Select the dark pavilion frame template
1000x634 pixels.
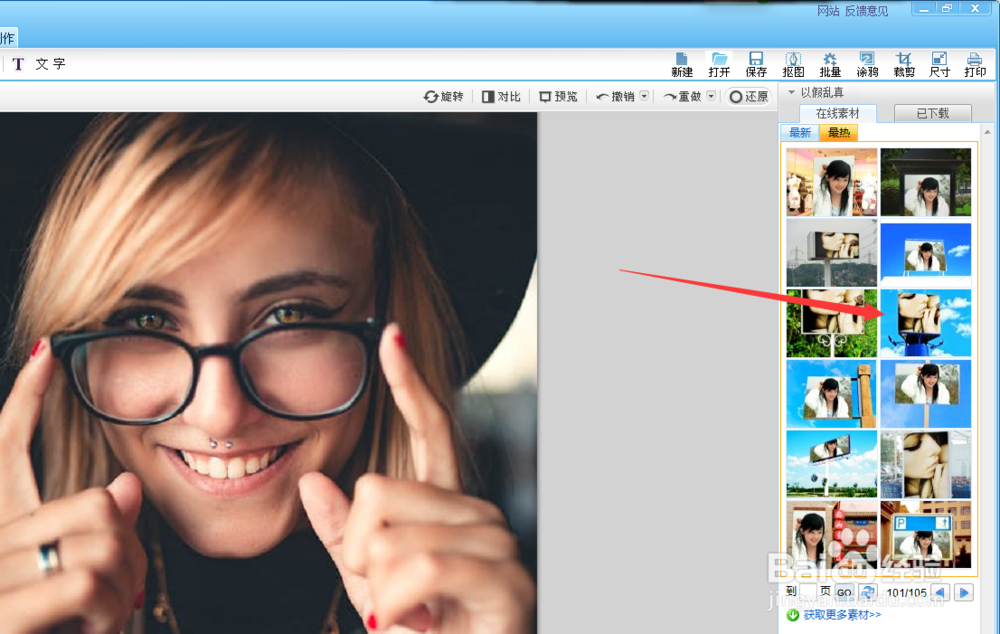click(x=925, y=182)
